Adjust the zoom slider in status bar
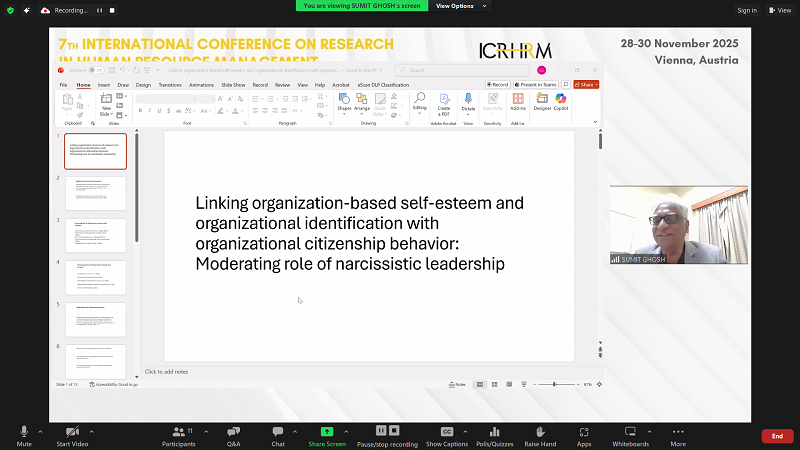This screenshot has width=800, height=450. [556, 384]
